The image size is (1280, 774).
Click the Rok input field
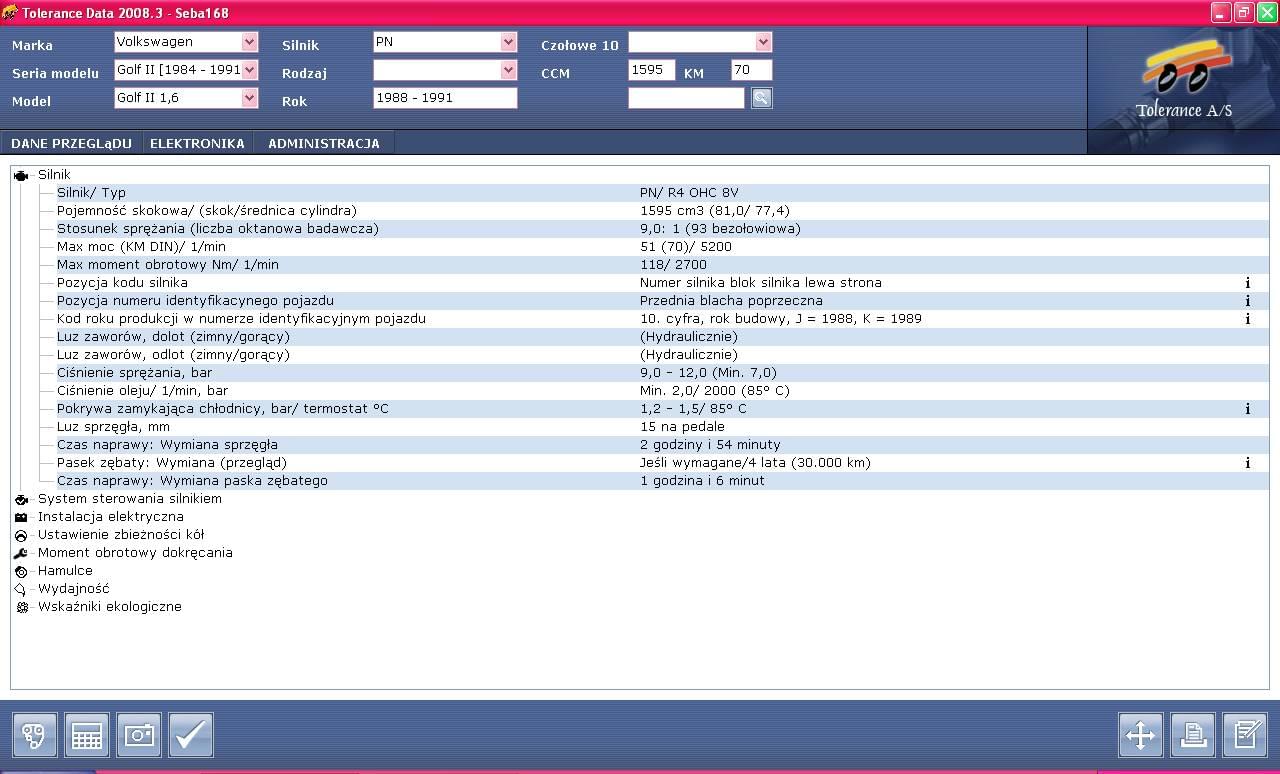click(x=445, y=98)
